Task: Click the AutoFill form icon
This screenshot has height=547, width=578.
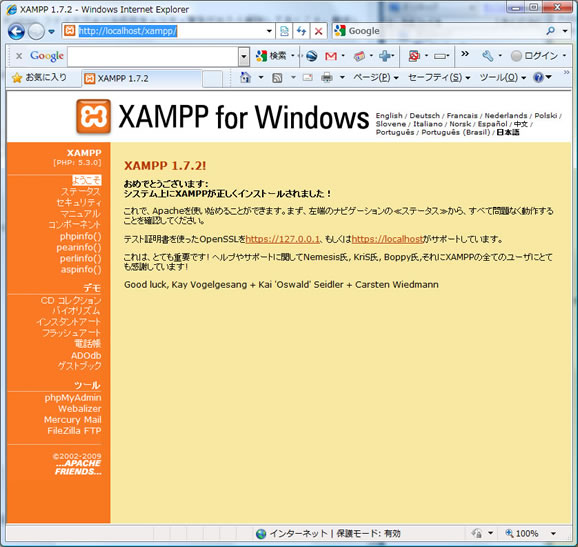Action: tap(440, 56)
